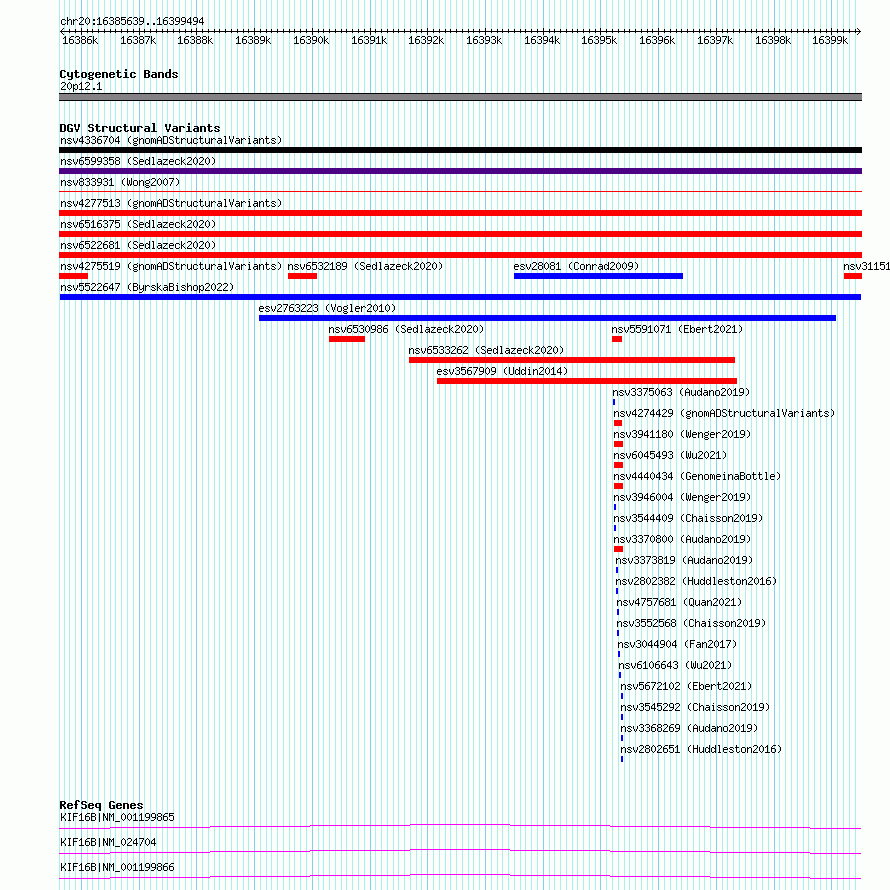
Task: Select nsv3370800 (Audano2019) label
Action: point(682,539)
